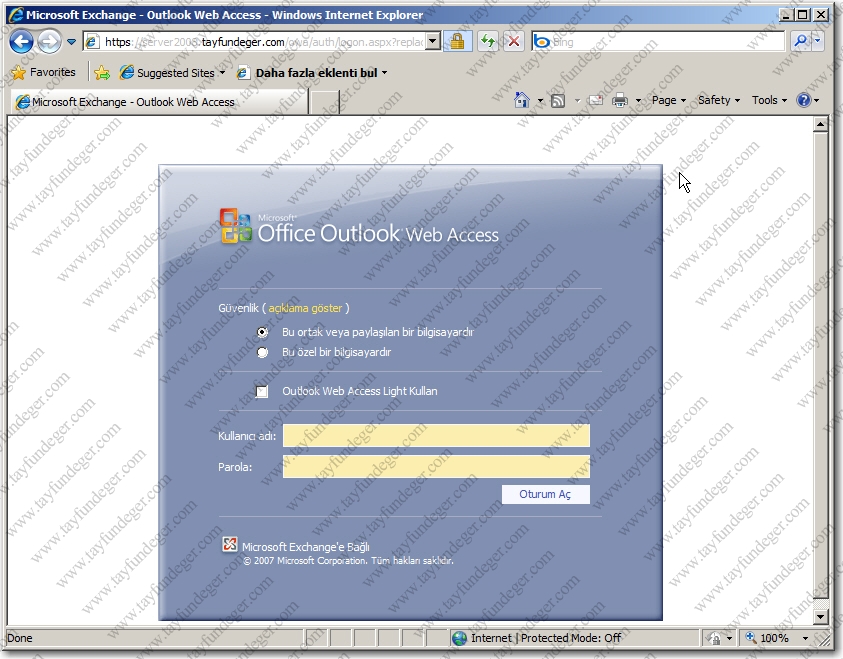
Task: Click the blue Help question mark icon
Action: click(x=803, y=100)
